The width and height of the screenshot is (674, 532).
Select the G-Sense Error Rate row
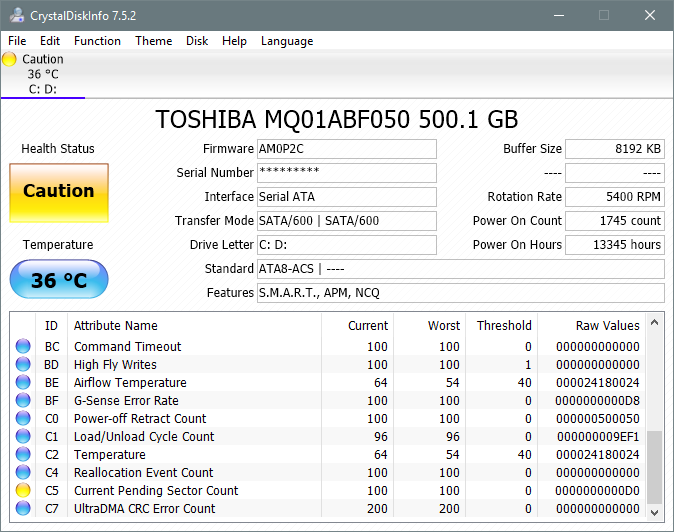click(328, 401)
